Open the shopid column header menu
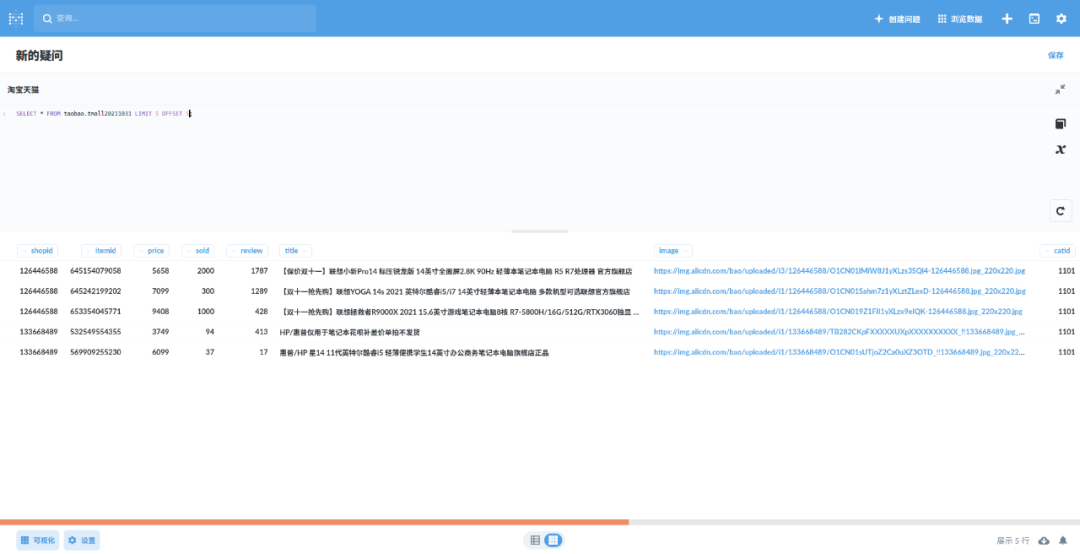1080x554 pixels. (38, 251)
